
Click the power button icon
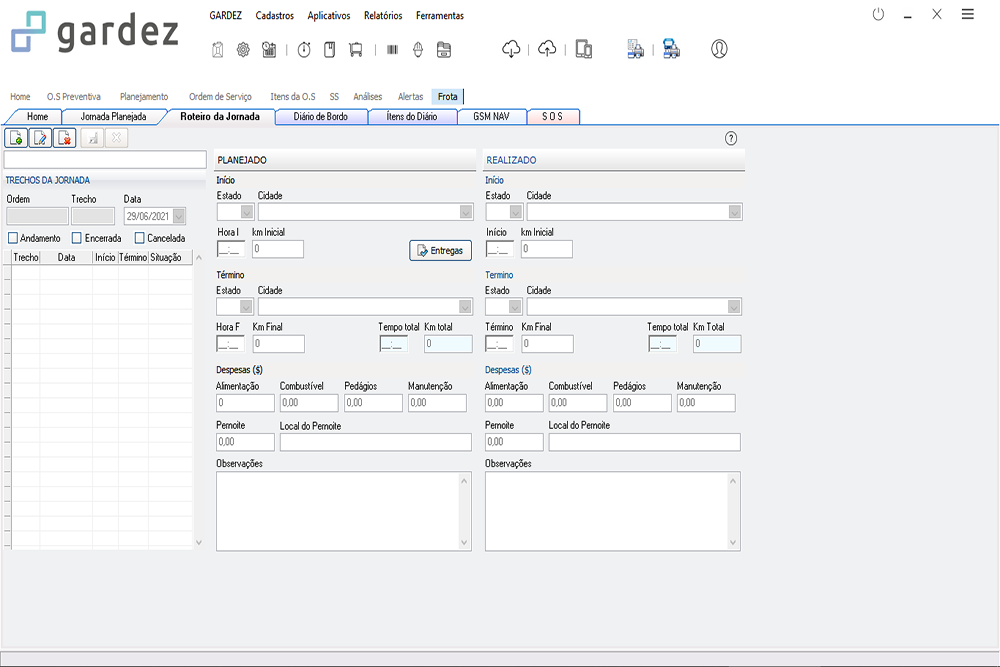878,14
